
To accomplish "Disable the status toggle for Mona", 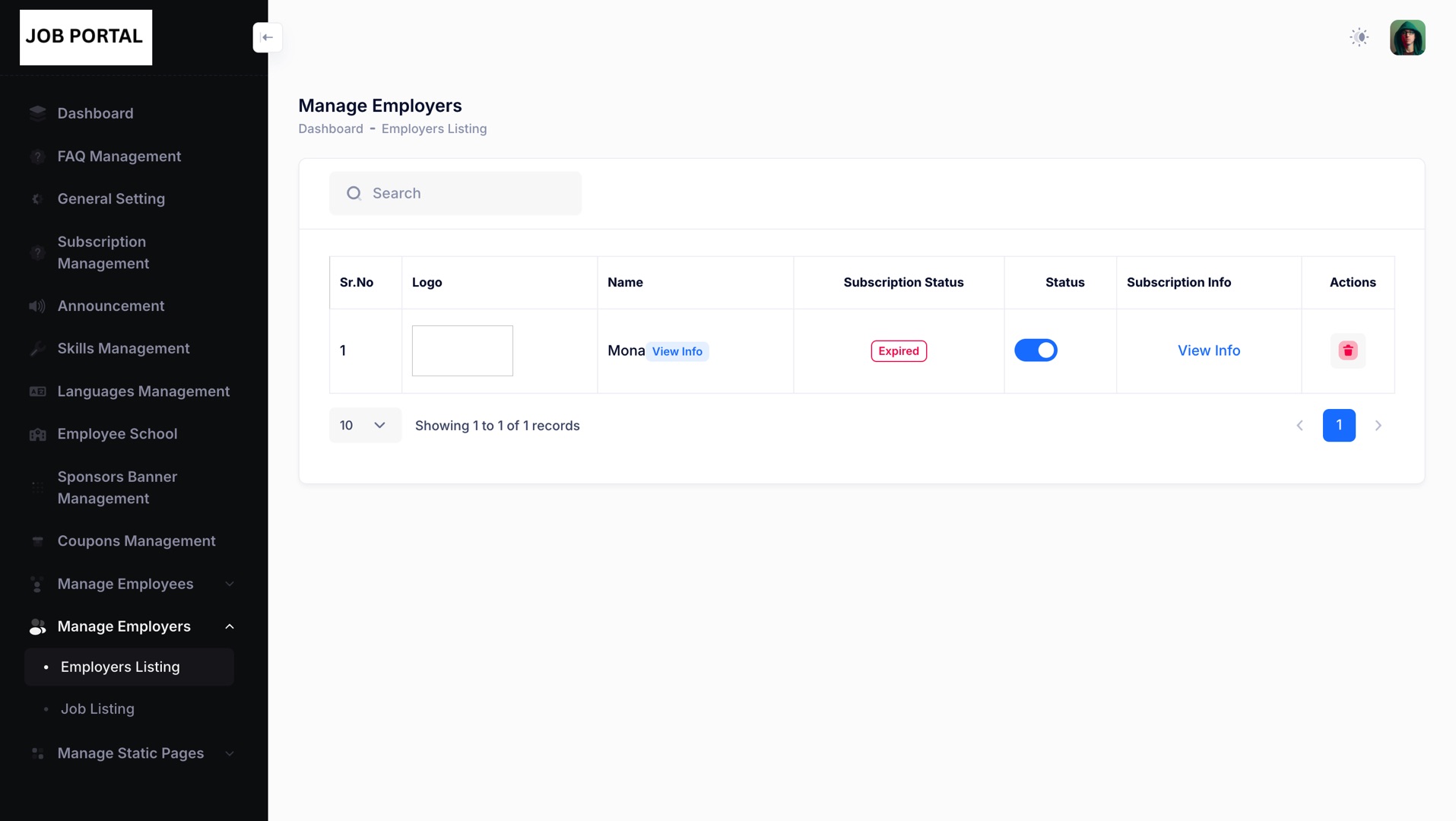I will [x=1036, y=350].
